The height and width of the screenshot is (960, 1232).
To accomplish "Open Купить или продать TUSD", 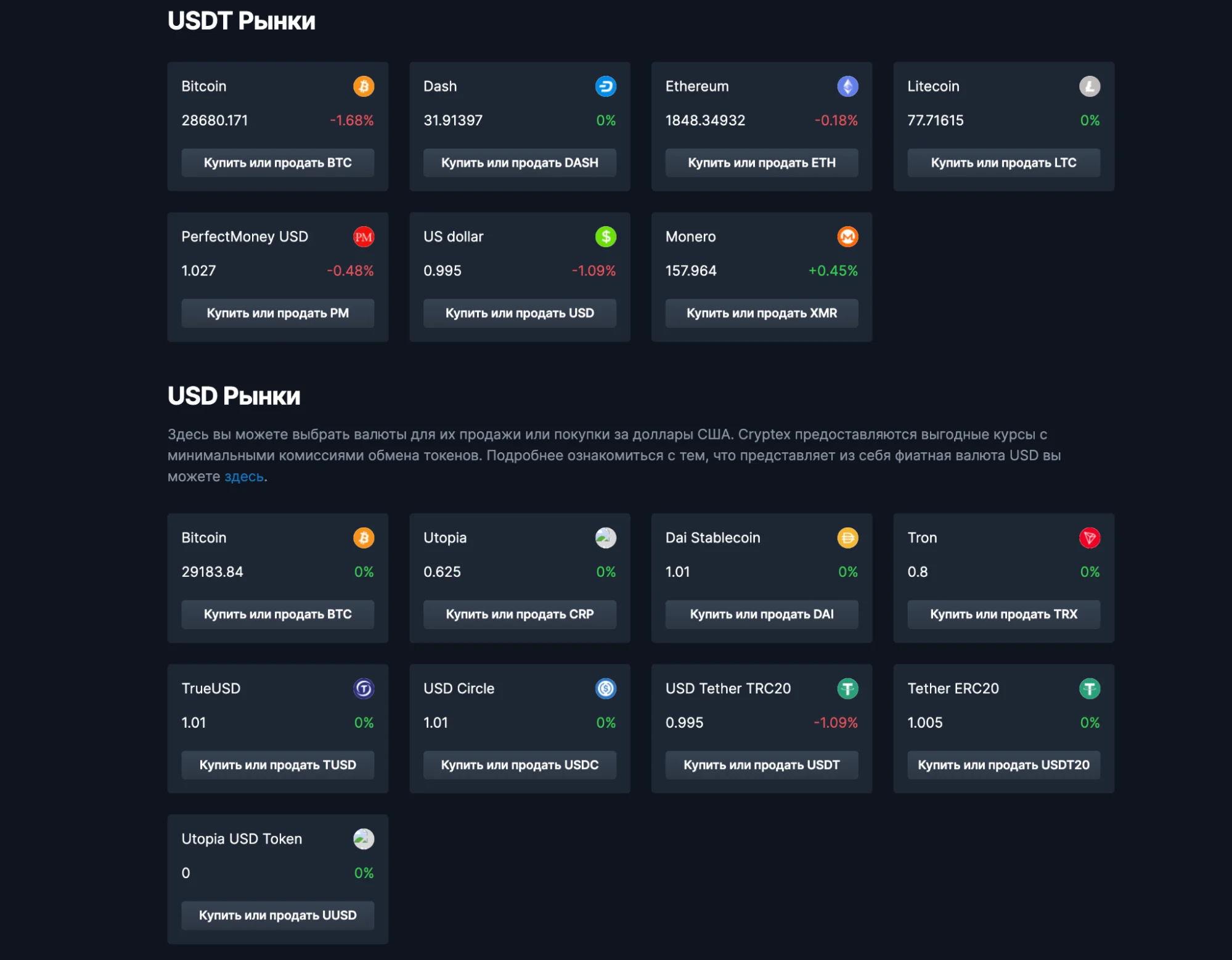I will coord(278,765).
